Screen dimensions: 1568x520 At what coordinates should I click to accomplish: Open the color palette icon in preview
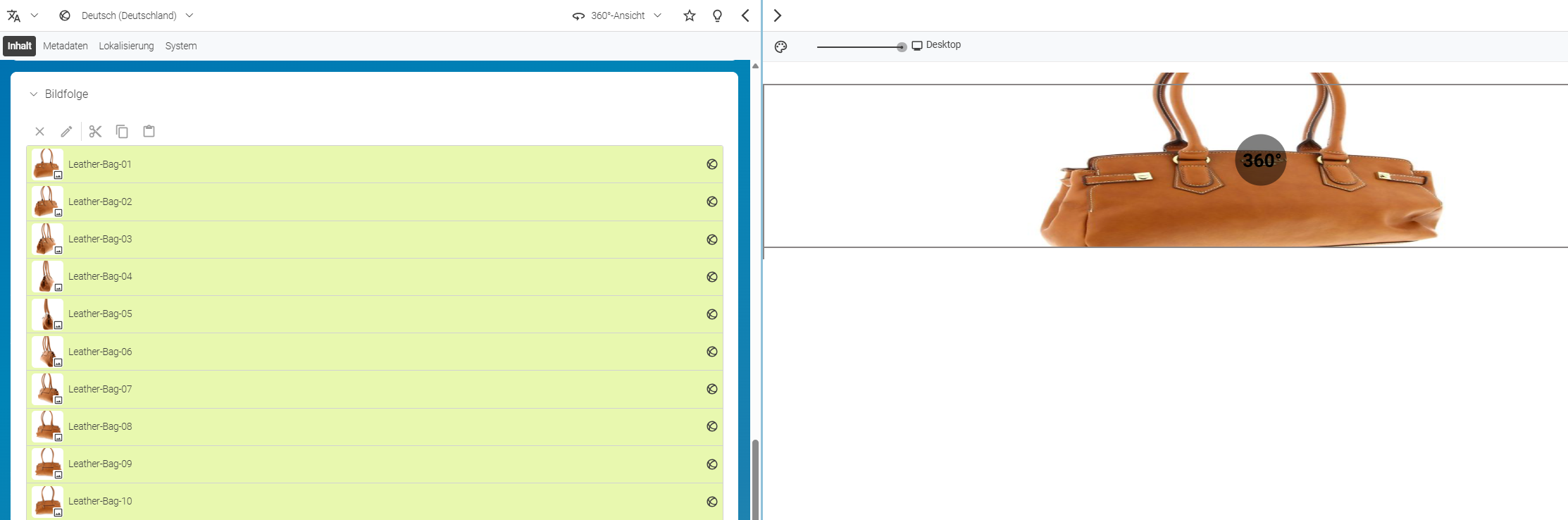pyautogui.click(x=780, y=47)
